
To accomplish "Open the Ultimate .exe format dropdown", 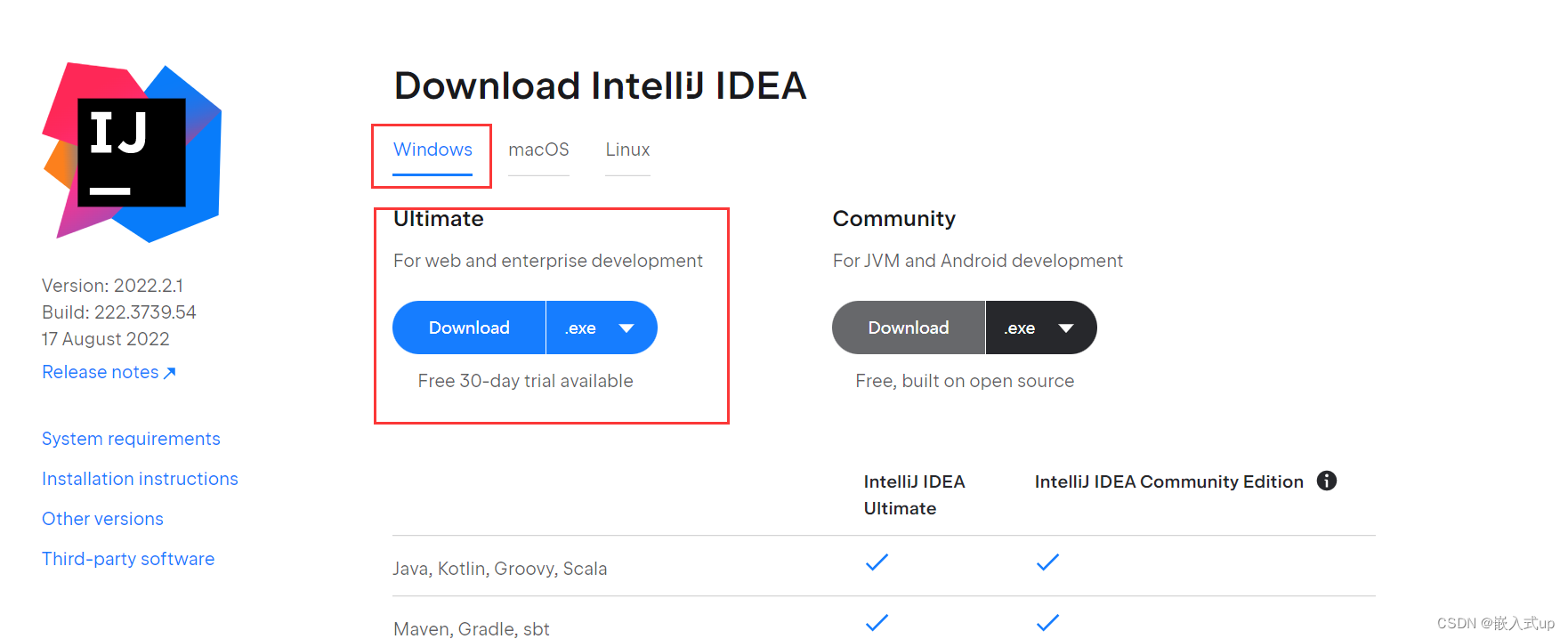I will [x=602, y=328].
